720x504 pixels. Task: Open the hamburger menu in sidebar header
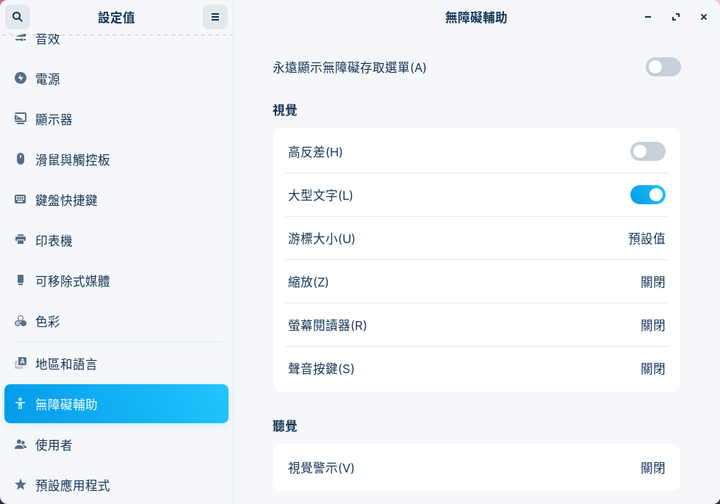click(215, 17)
